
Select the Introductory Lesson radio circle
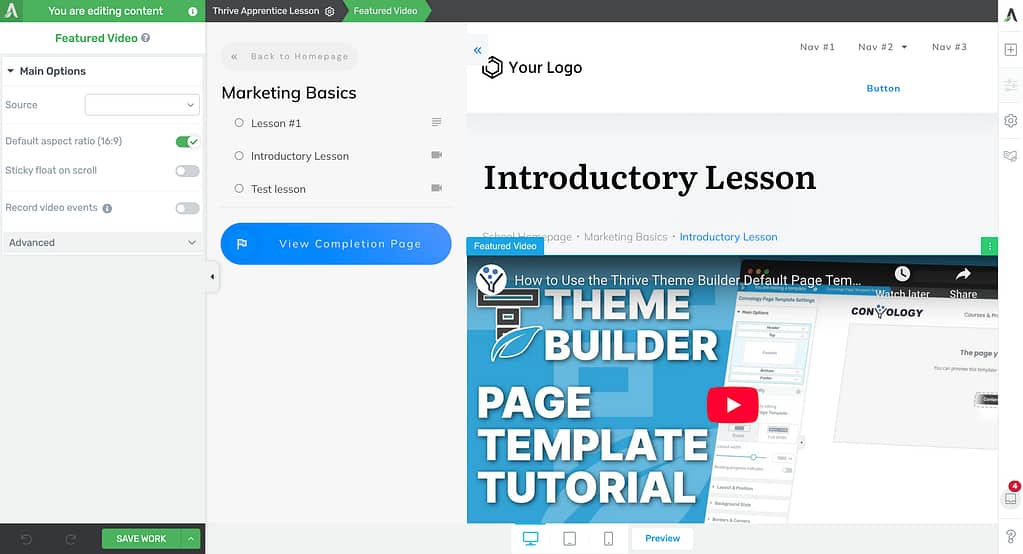(239, 155)
